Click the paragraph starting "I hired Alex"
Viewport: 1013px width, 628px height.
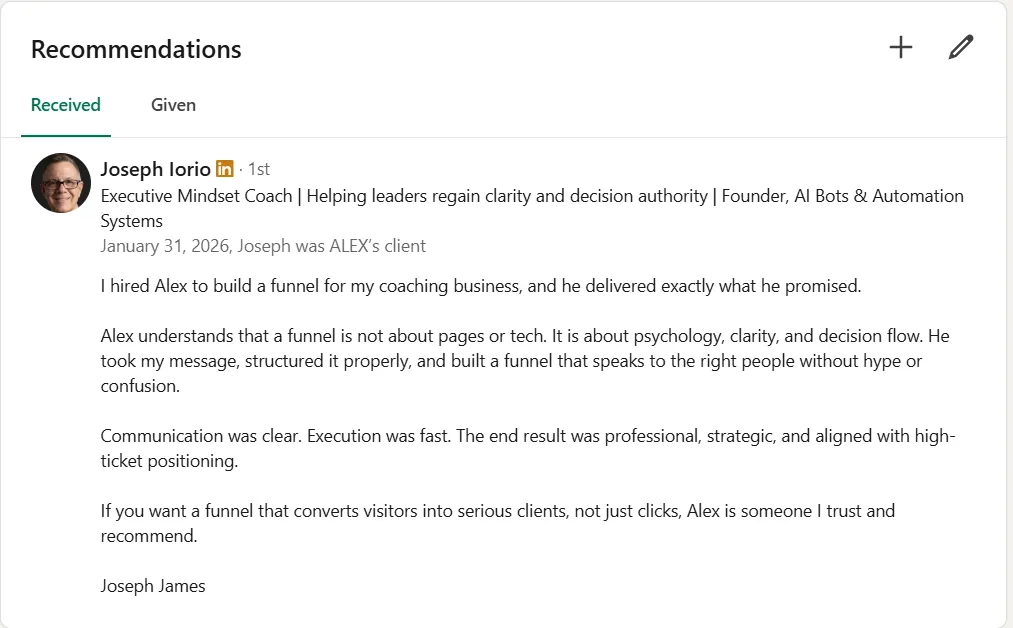click(x=480, y=286)
